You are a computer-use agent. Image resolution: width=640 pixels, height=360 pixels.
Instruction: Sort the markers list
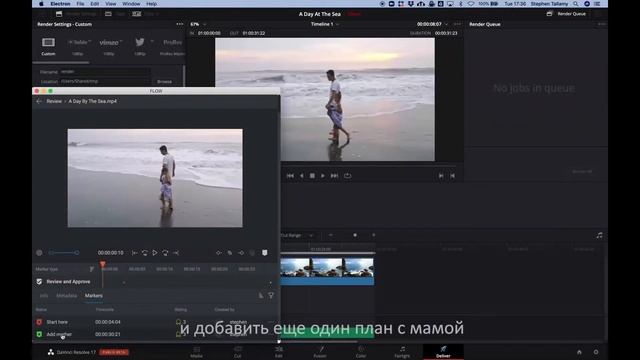[261, 296]
